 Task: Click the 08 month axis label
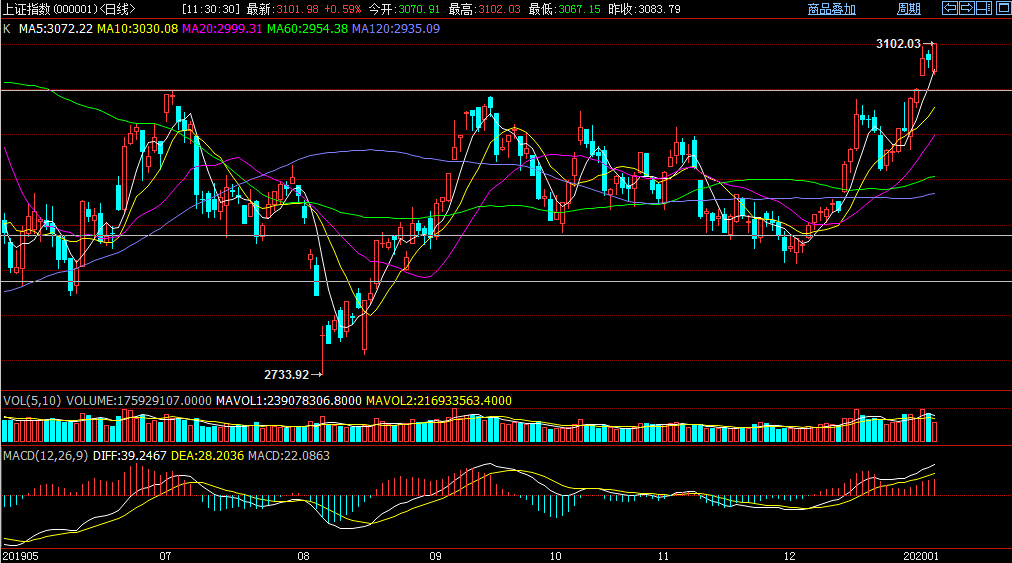[x=303, y=556]
